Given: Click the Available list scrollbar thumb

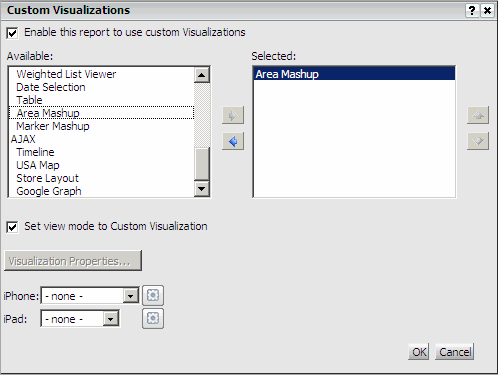Looking at the screenshot, I should [x=202, y=164].
